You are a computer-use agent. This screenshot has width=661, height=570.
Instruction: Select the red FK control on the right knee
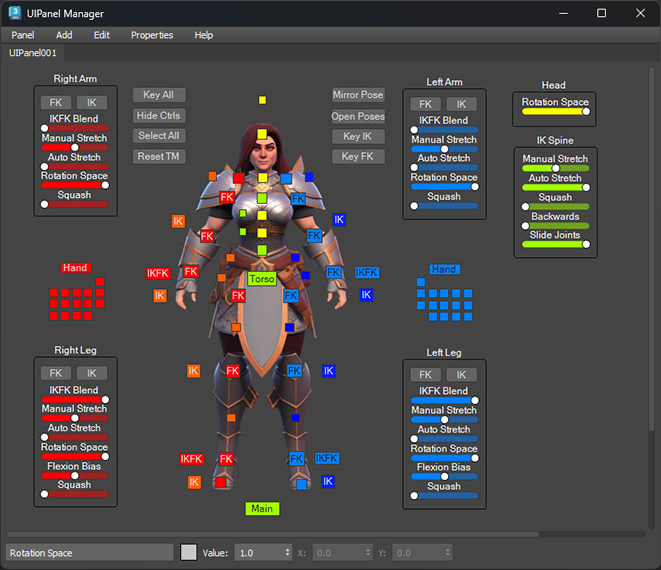pyautogui.click(x=233, y=371)
